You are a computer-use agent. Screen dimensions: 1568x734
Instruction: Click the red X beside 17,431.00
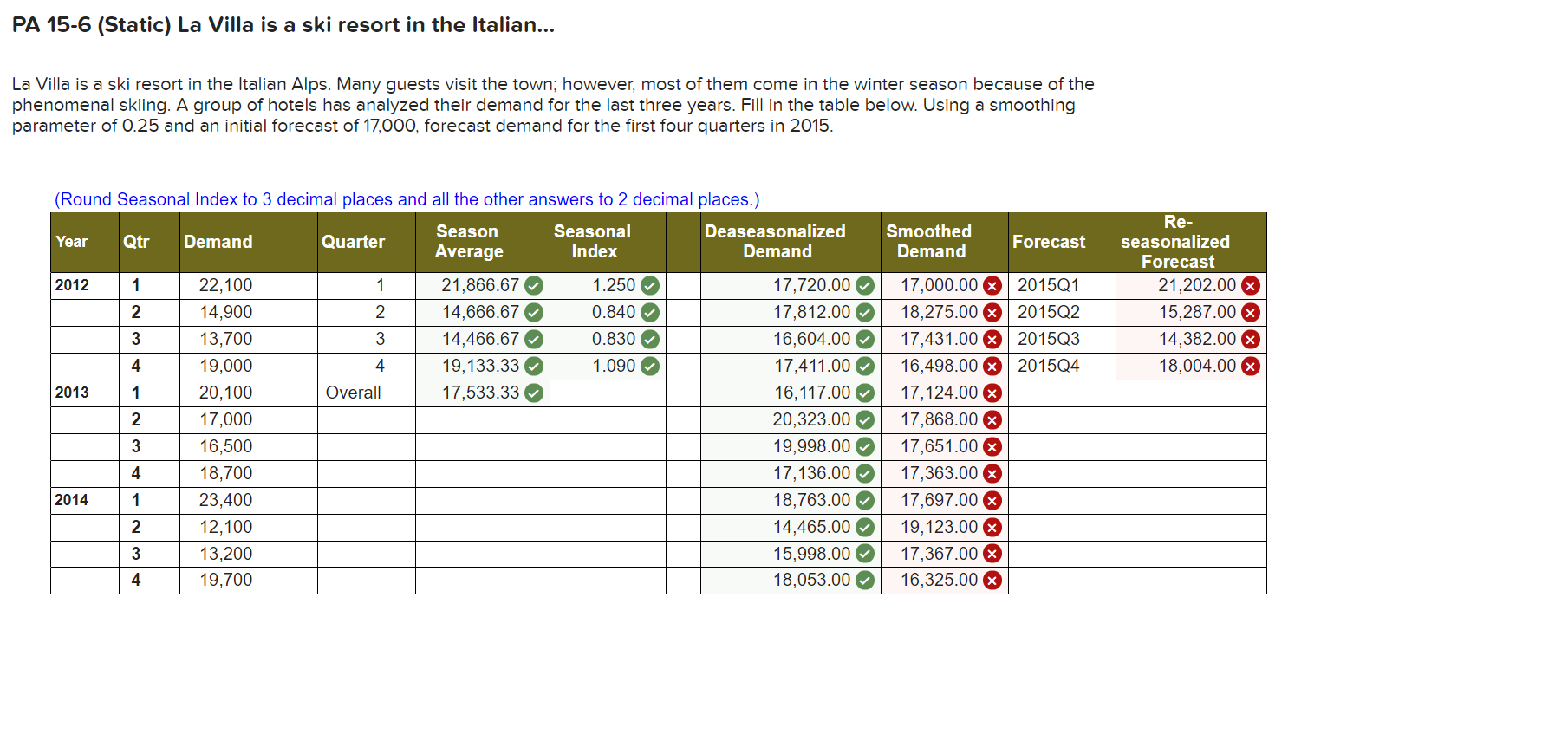coord(992,340)
